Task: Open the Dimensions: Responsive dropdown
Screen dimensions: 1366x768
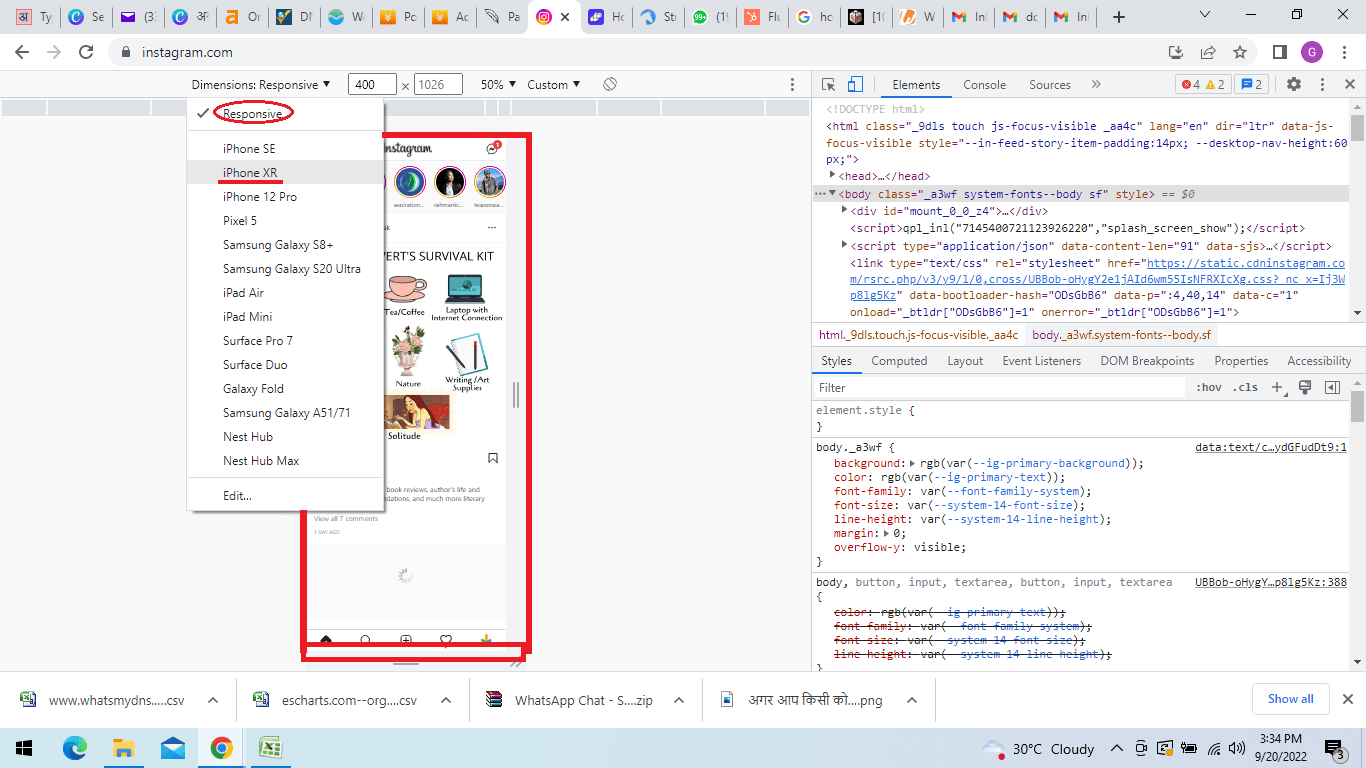Action: [261, 85]
